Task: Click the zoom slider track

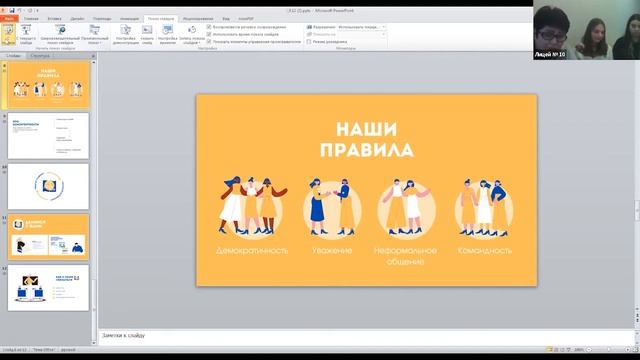Action: click(x=608, y=350)
